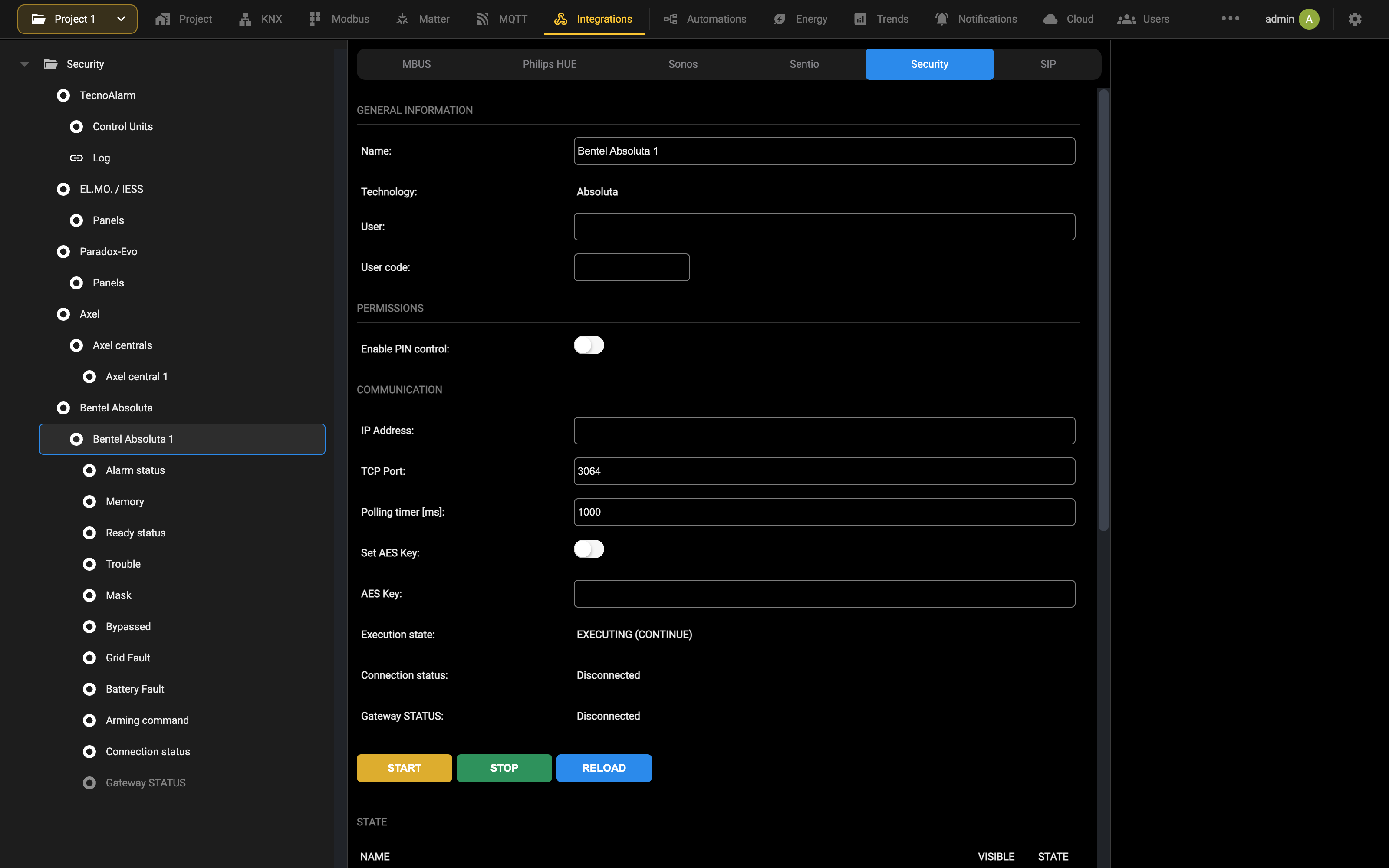Switch to the Philips HUE tab
The width and height of the screenshot is (1389, 868).
point(549,64)
